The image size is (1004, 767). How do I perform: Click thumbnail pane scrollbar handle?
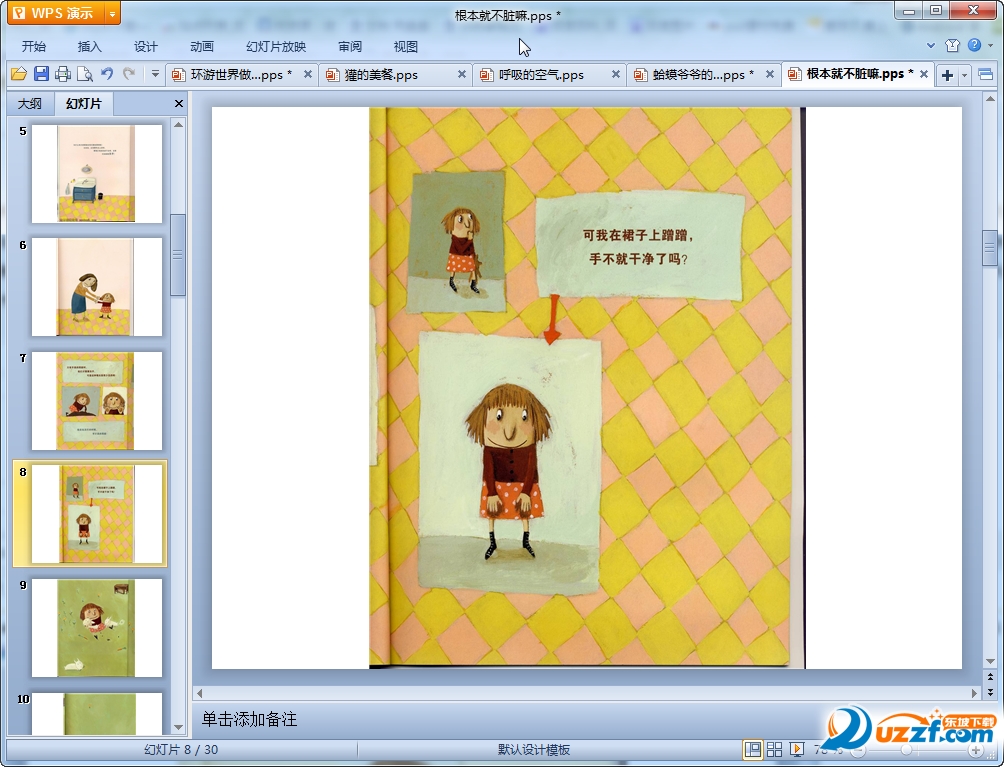click(178, 255)
